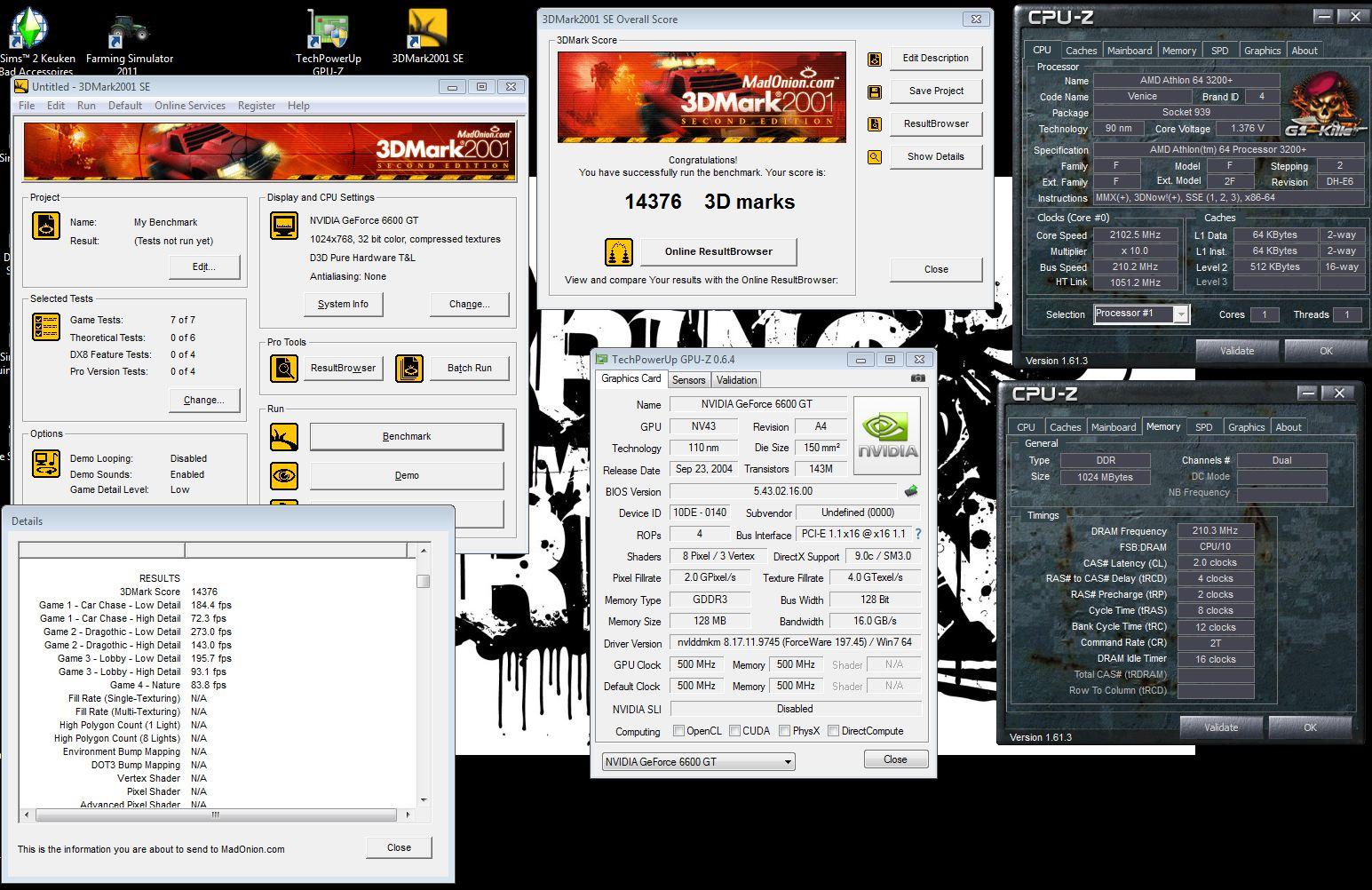1372x890 pixels.
Task: Close the Details results window
Action: pyautogui.click(x=399, y=847)
